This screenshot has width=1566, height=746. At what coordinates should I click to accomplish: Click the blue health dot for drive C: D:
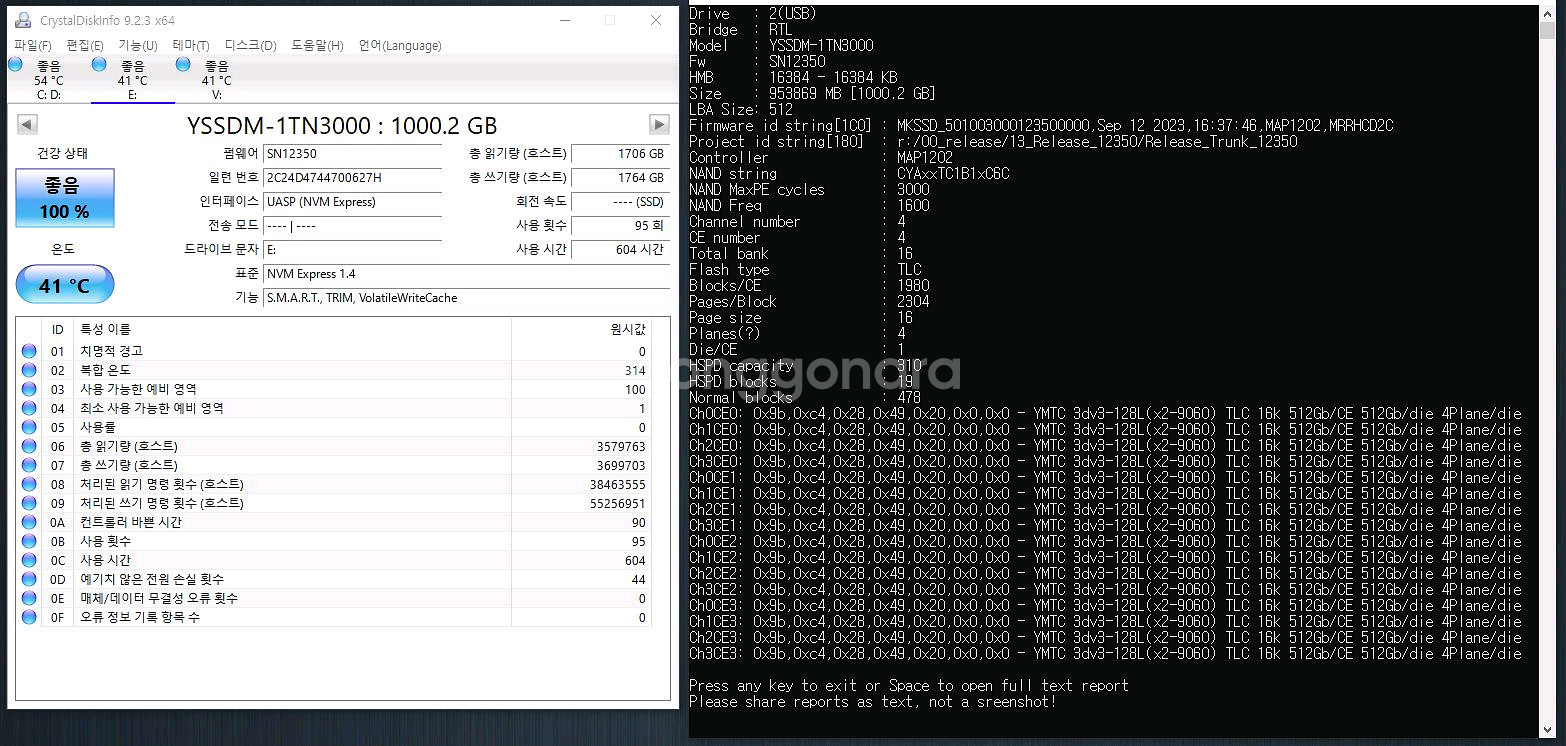click(15, 63)
